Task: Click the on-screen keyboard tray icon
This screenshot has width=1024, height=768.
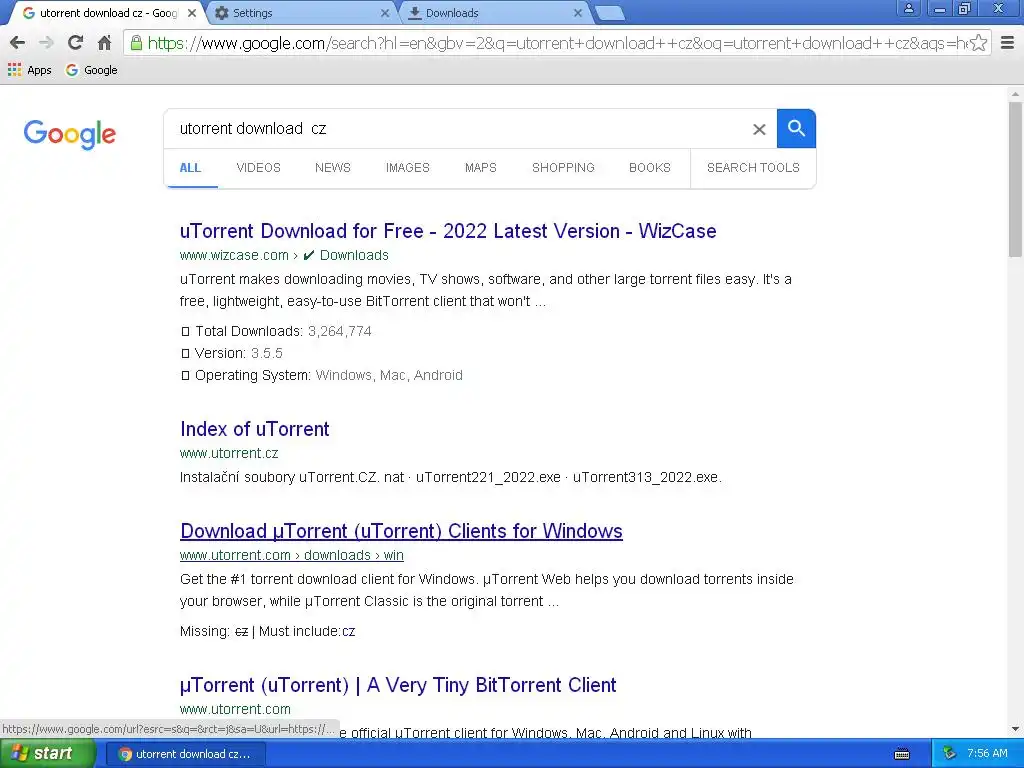Action: [902, 754]
